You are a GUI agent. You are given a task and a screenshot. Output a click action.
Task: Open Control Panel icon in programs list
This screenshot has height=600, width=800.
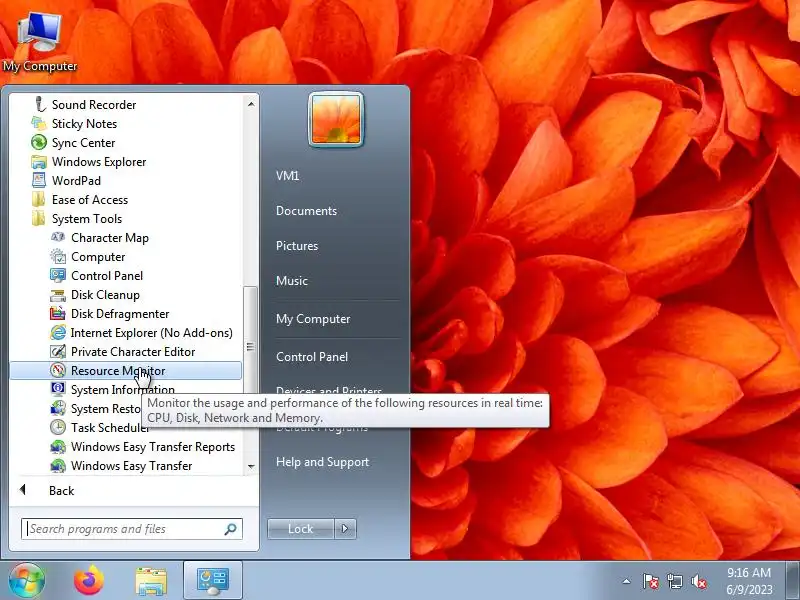tap(58, 276)
